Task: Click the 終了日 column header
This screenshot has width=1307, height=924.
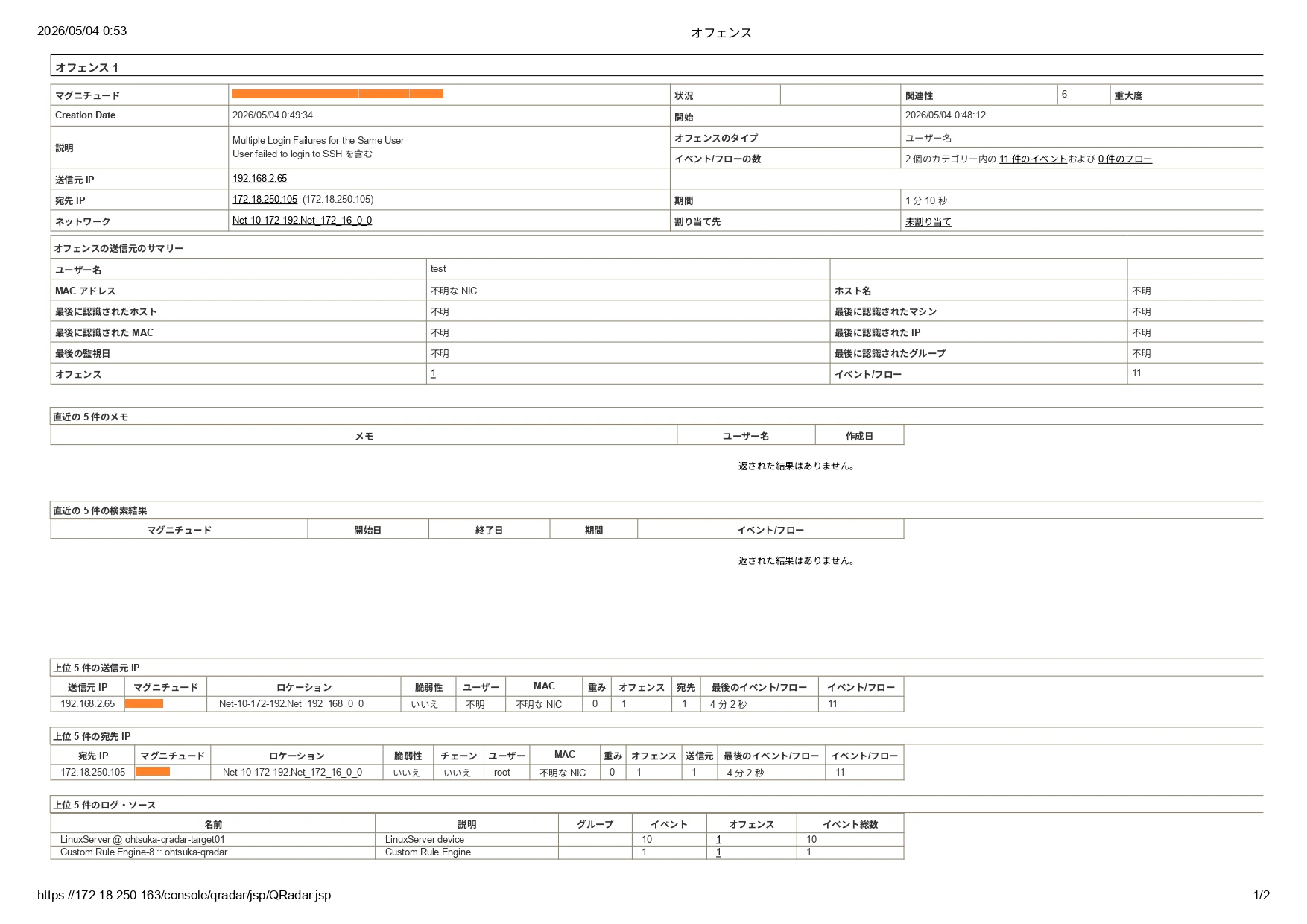Action: (x=489, y=531)
